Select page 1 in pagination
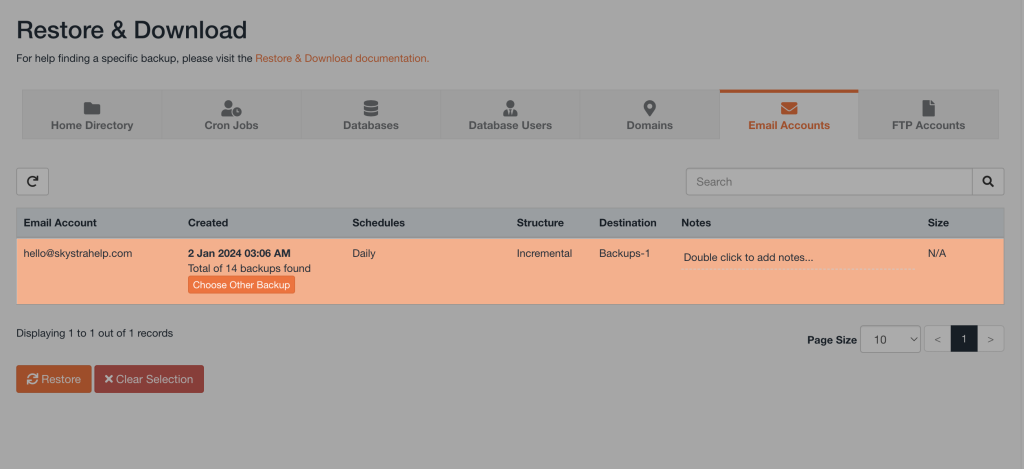 (963, 339)
